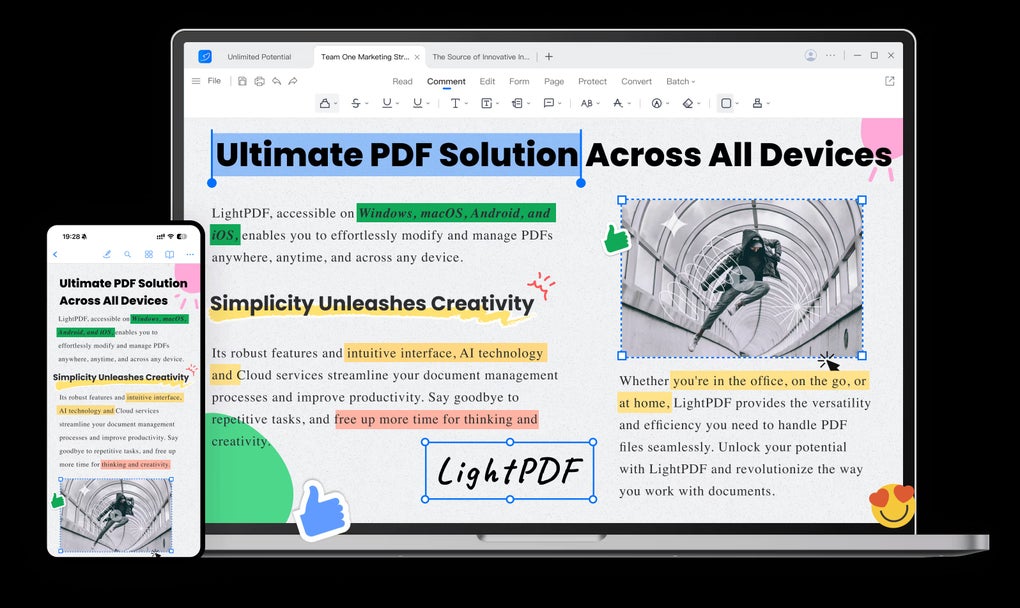Screen dimensions: 1020x608
Task: Choose the circled-A pencil drawing tool
Action: tap(657, 103)
